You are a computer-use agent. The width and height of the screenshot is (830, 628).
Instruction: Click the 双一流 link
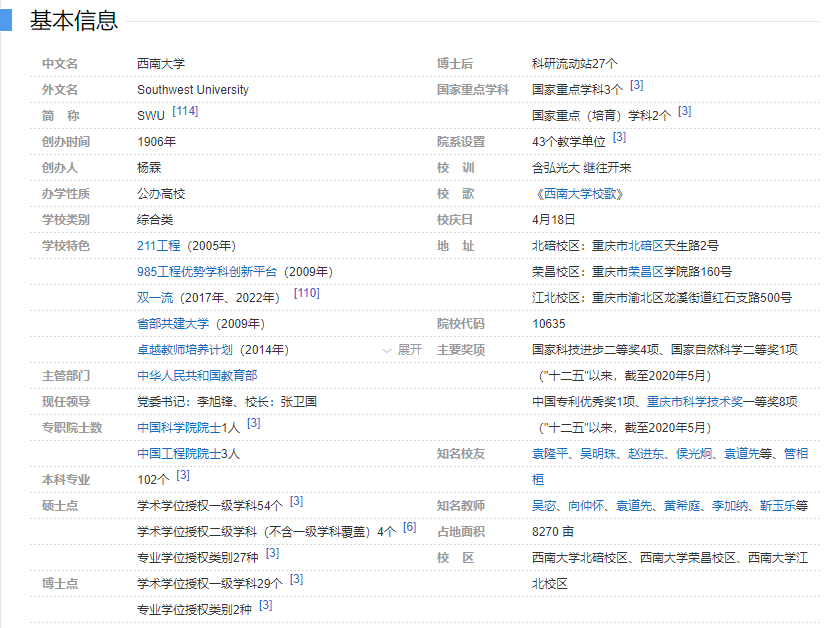[x=155, y=298]
